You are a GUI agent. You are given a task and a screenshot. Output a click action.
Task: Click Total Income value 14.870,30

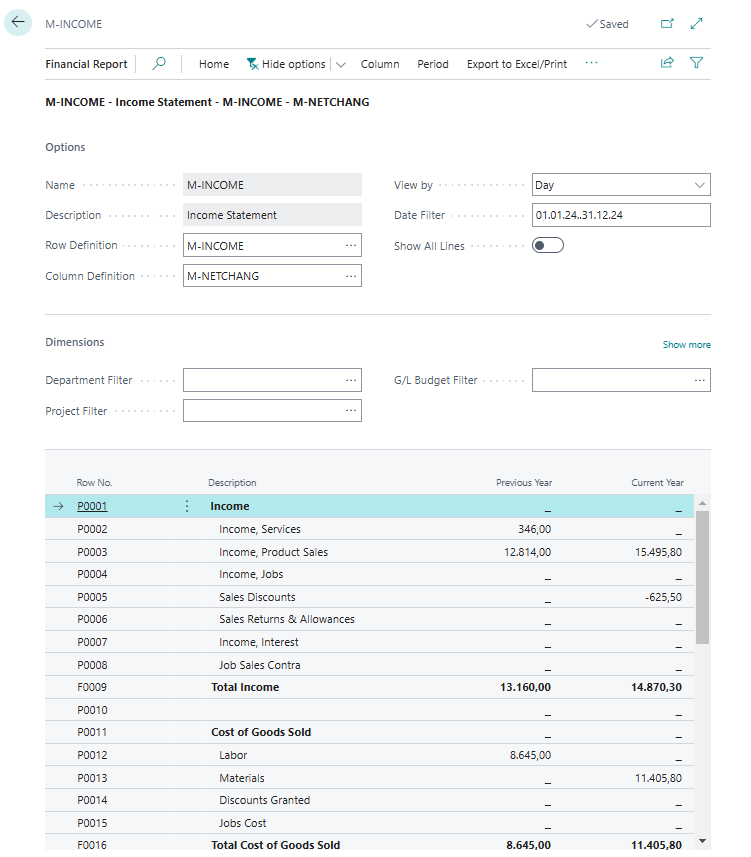(x=656, y=687)
